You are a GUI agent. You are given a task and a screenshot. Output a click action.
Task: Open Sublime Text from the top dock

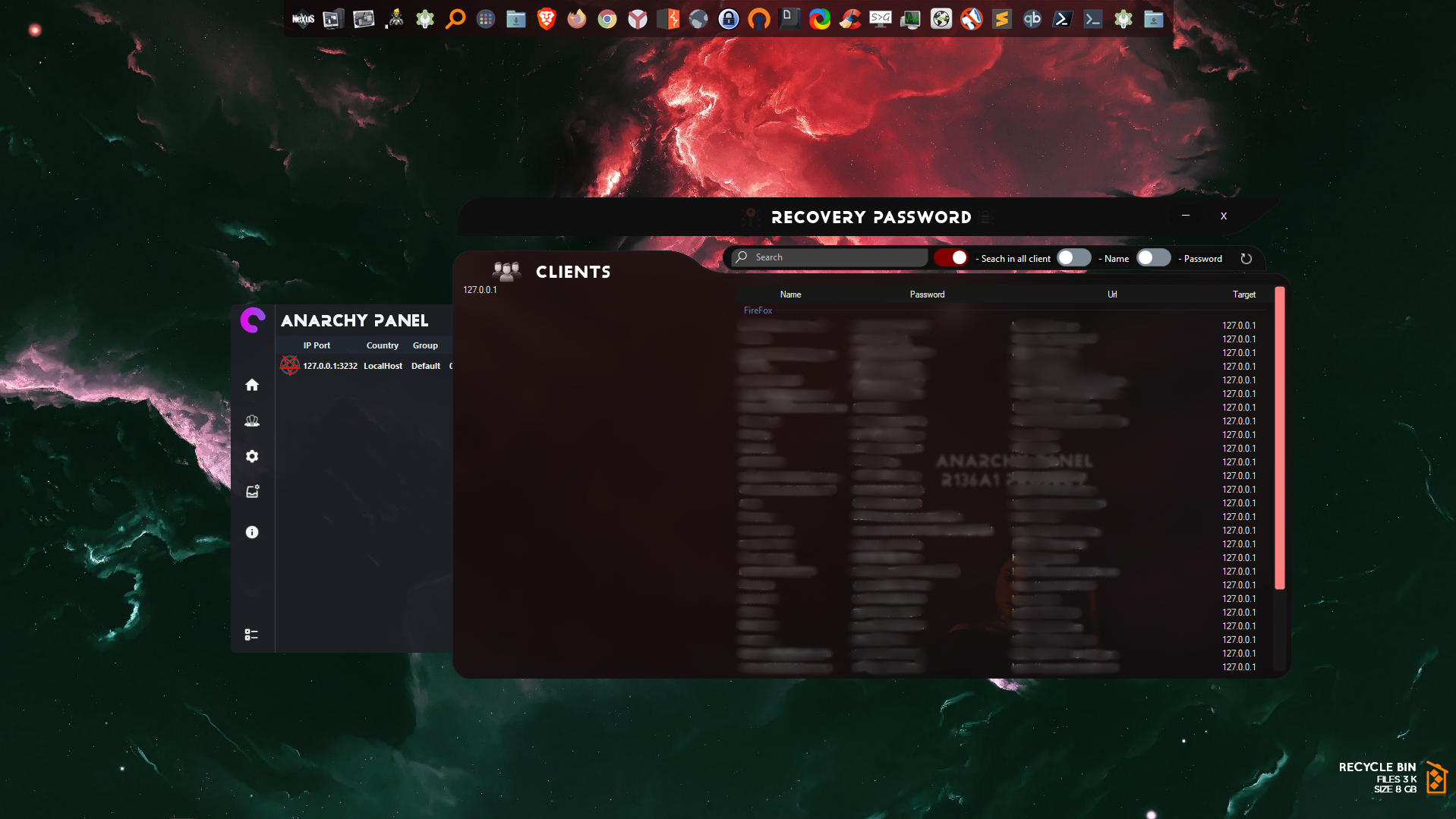tap(1001, 19)
